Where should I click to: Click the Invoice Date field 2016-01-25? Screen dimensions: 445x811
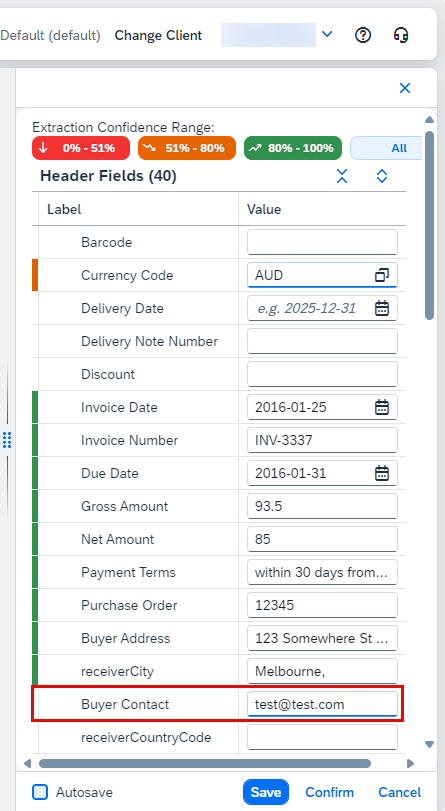(322, 408)
